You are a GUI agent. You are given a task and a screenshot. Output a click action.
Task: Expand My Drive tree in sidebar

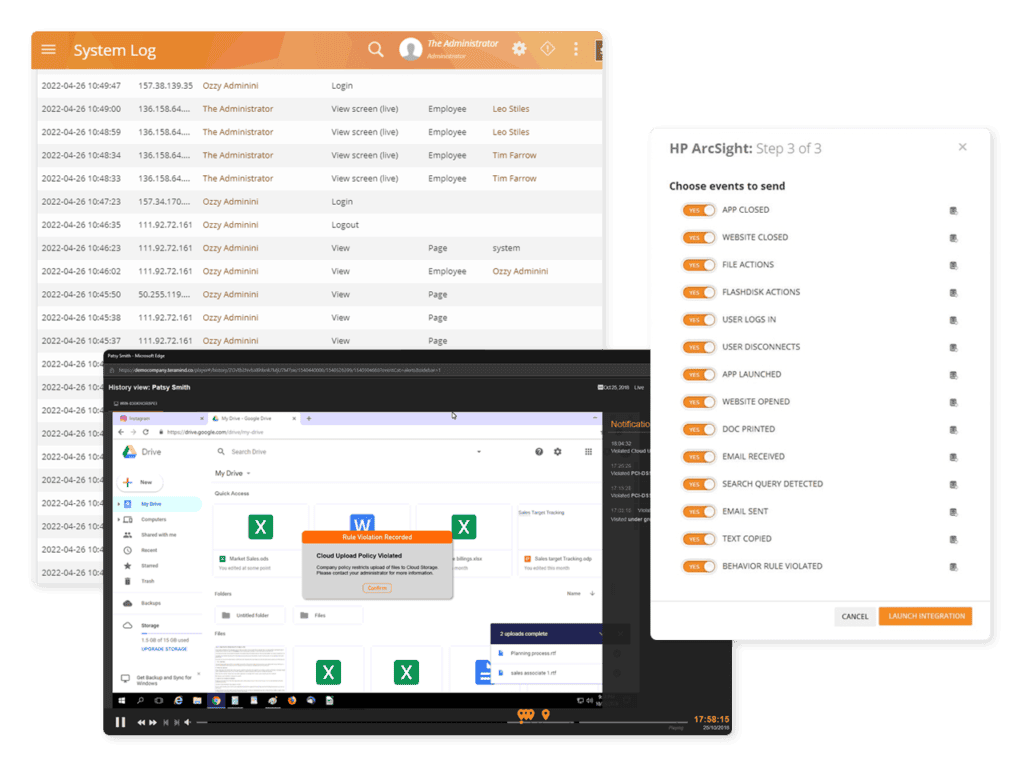tap(119, 504)
